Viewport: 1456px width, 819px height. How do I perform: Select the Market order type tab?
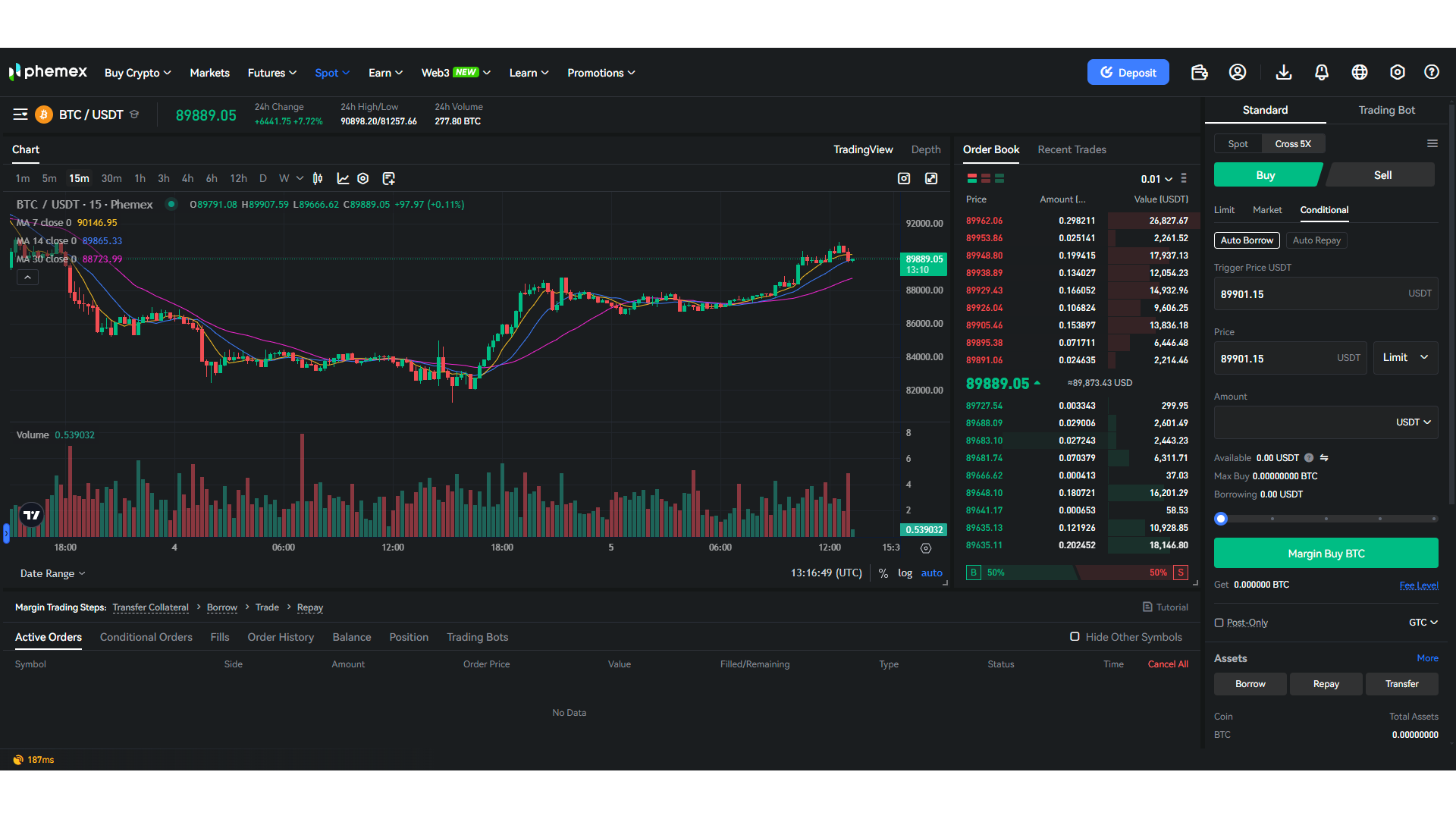point(1267,210)
